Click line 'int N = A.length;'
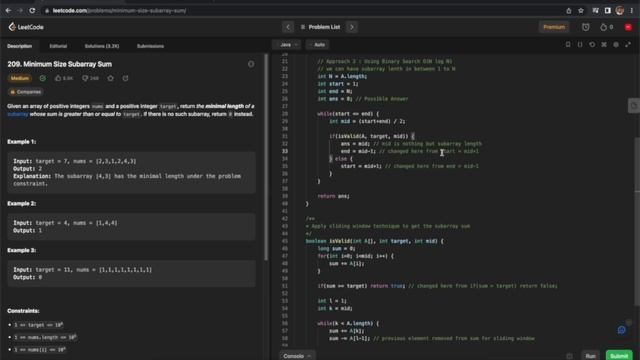This screenshot has height=360, width=640. click(x=342, y=76)
